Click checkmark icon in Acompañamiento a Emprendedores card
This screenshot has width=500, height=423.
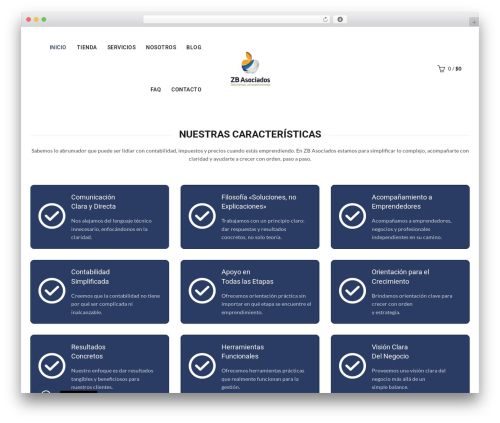[x=352, y=216]
